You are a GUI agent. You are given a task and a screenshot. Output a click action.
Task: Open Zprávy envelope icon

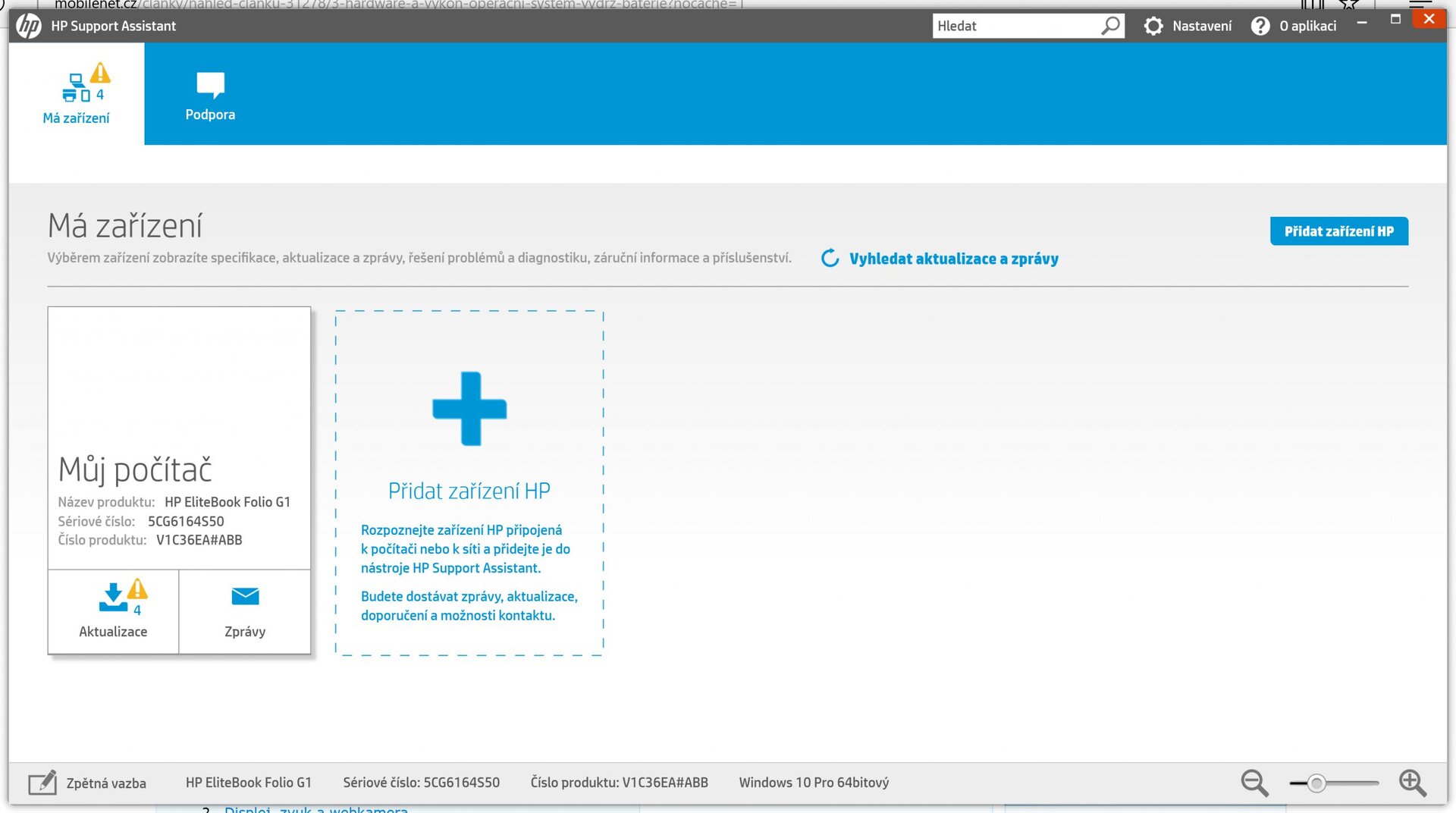click(245, 597)
